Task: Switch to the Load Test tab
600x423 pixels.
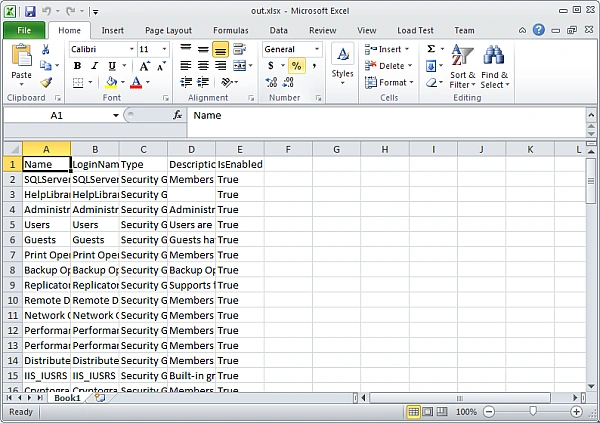Action: click(415, 30)
